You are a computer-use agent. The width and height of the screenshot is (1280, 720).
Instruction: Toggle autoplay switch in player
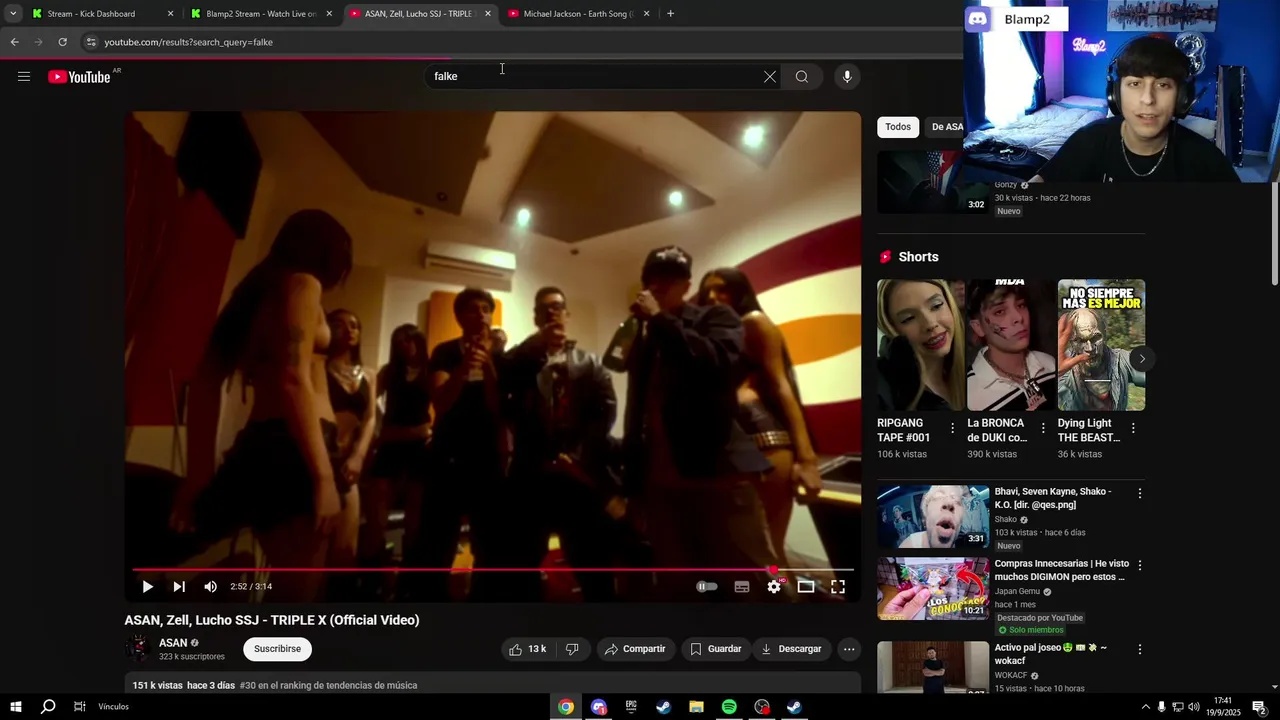click(x=707, y=587)
